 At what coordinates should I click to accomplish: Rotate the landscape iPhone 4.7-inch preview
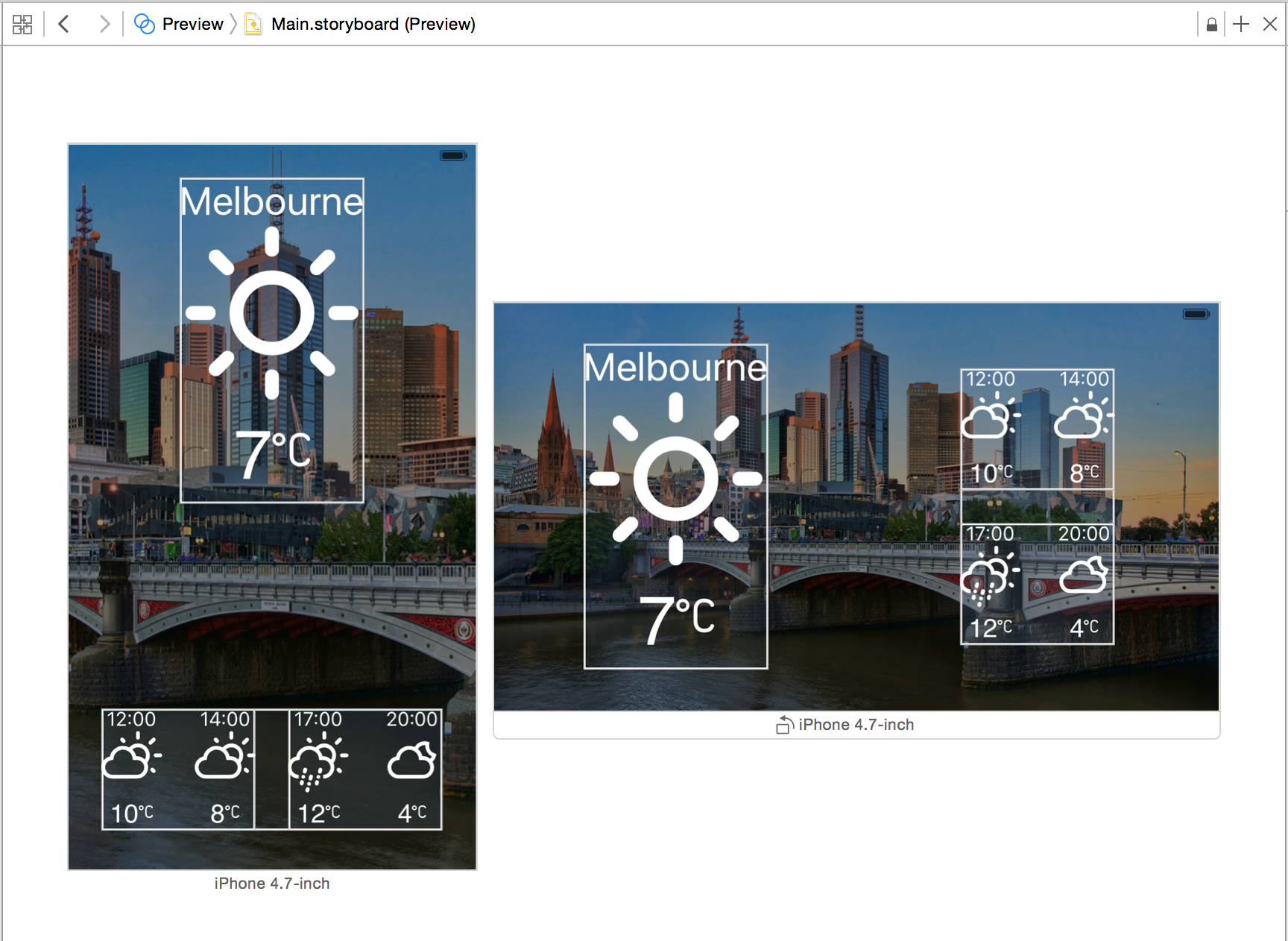[x=784, y=725]
